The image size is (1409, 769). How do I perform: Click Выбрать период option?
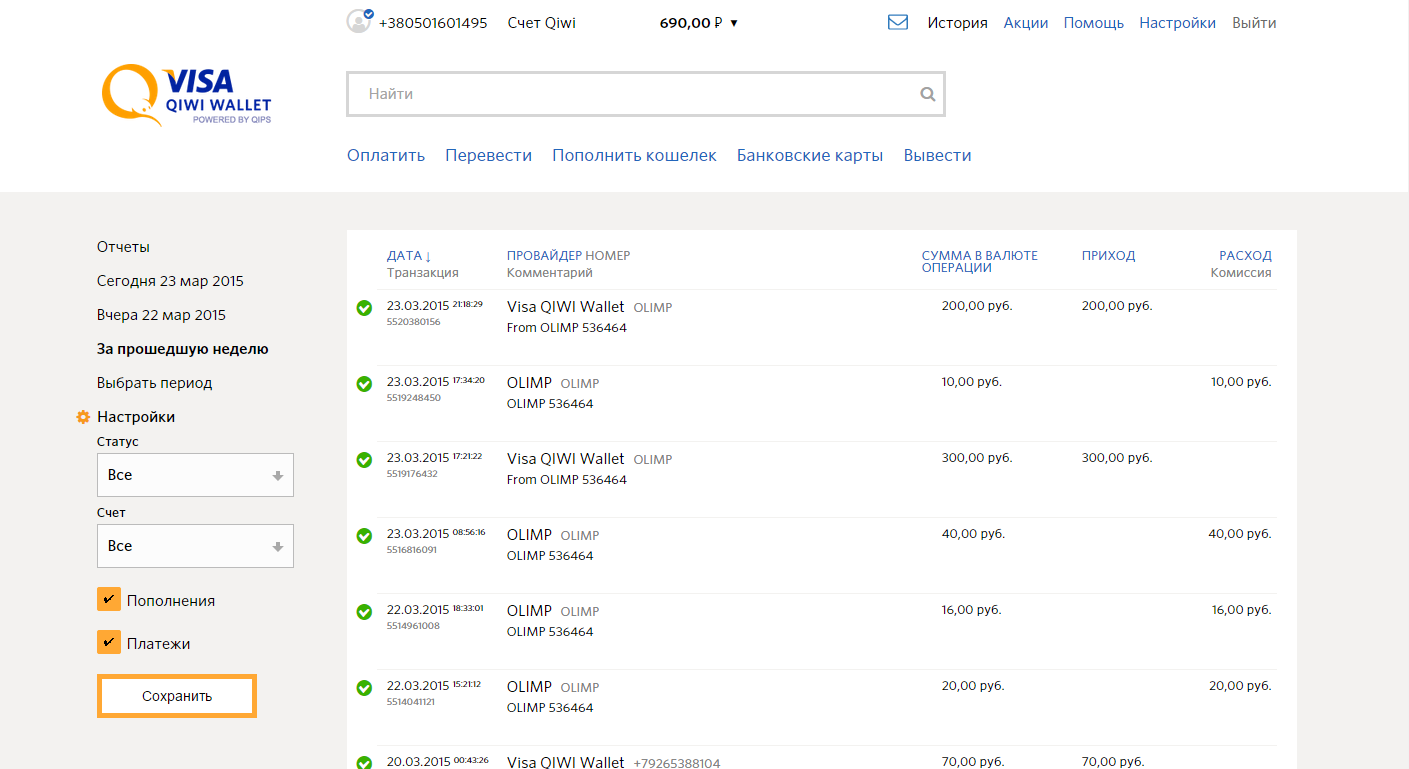[154, 383]
